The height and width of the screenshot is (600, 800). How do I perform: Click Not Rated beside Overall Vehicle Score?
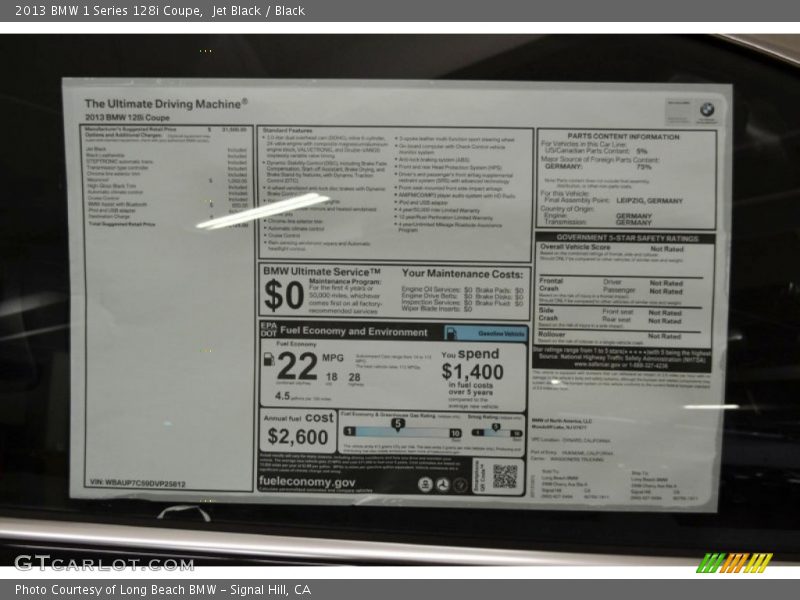[667, 249]
